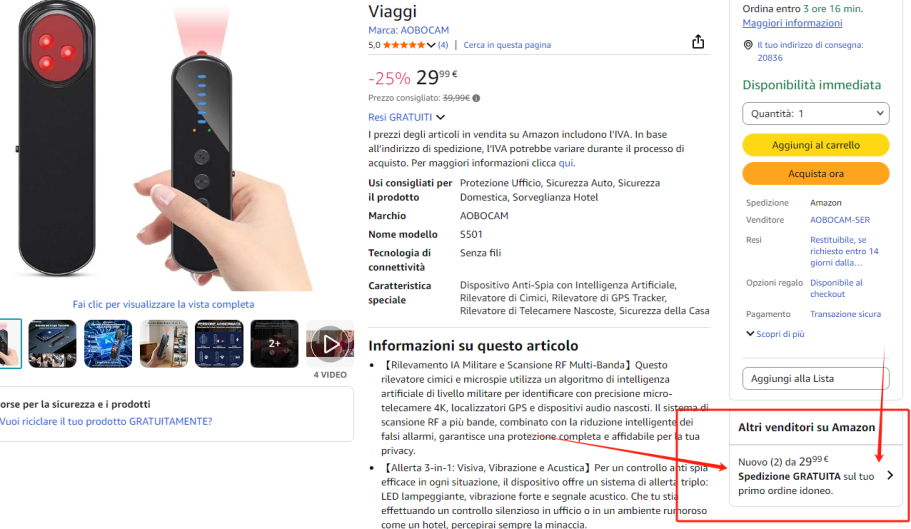Click the price info icon beside 39,99€
The width and height of the screenshot is (911, 529).
(476, 98)
